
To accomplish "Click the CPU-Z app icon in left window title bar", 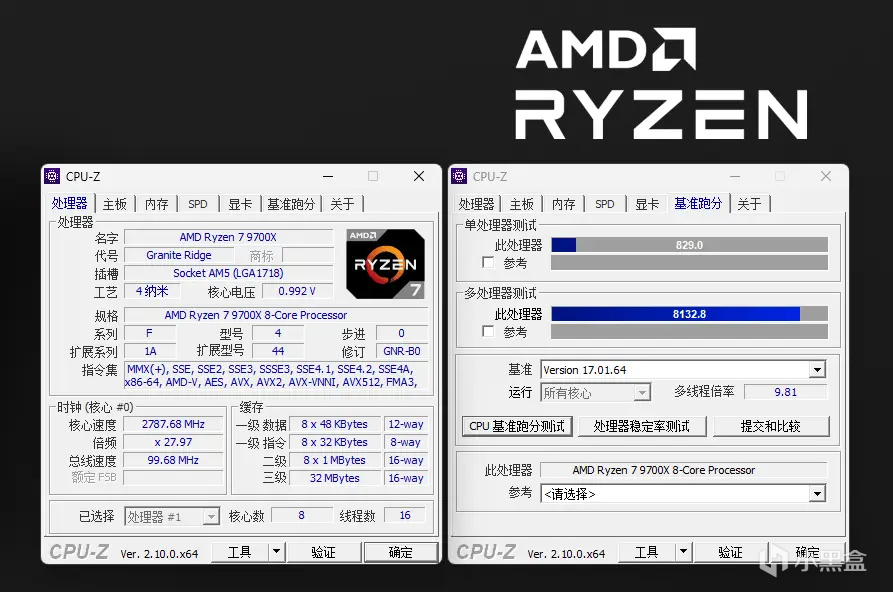I will pos(52,176).
